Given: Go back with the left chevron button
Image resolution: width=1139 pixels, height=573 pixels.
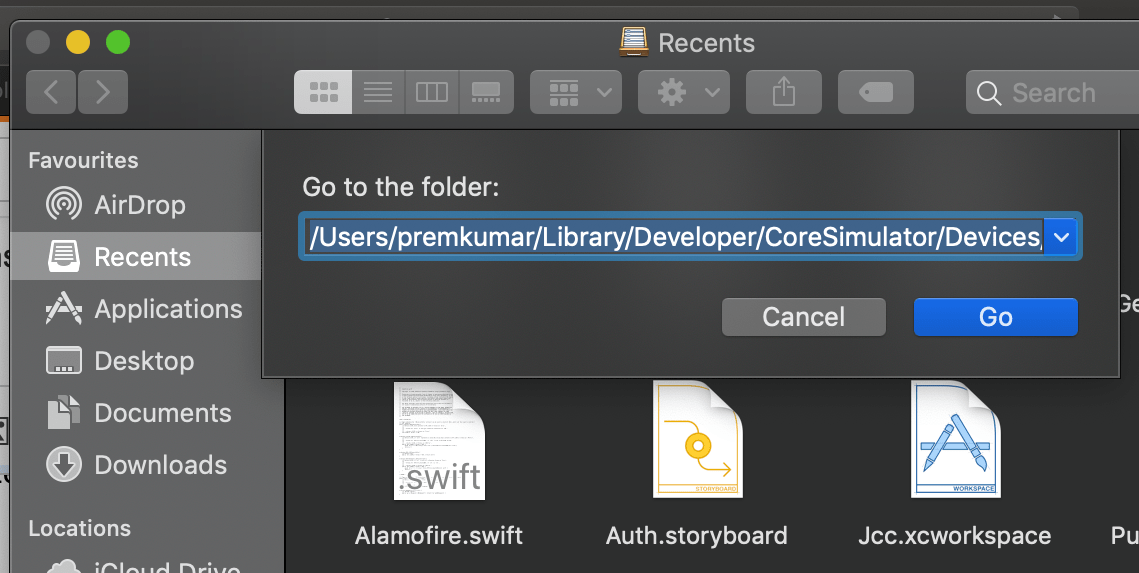Looking at the screenshot, I should [x=51, y=92].
